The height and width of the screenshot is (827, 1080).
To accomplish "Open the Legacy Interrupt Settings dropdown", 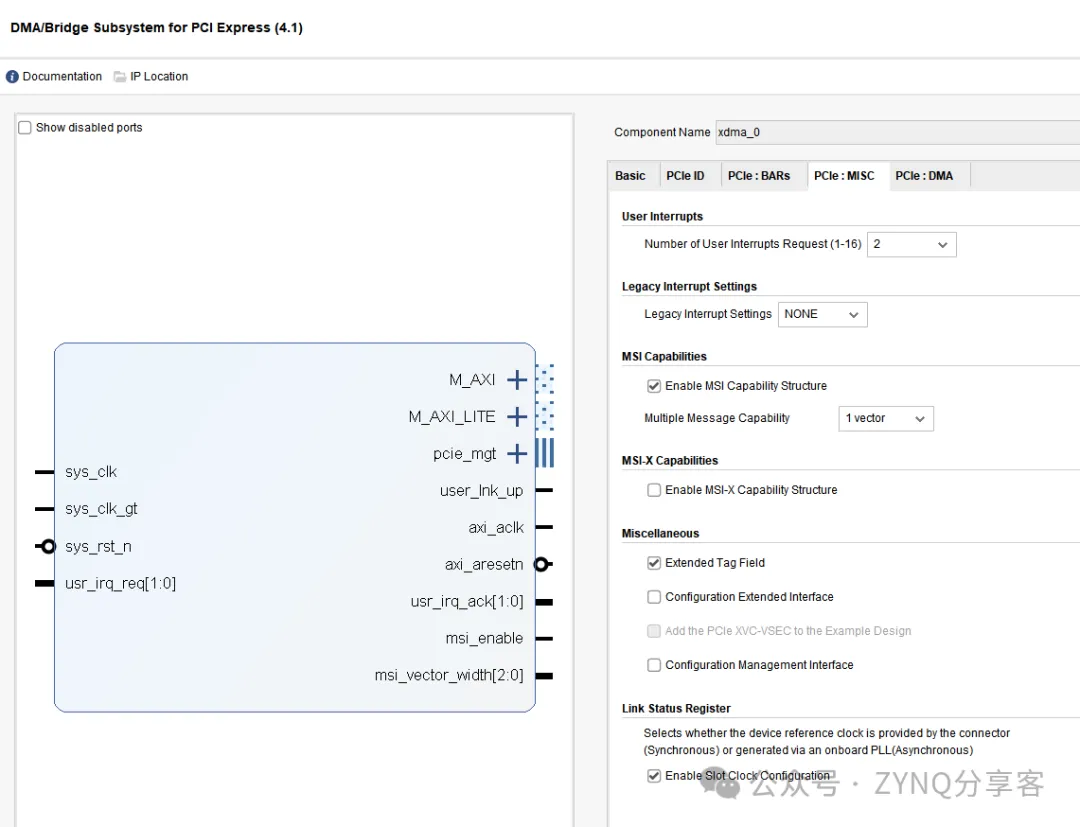I will pos(822,314).
